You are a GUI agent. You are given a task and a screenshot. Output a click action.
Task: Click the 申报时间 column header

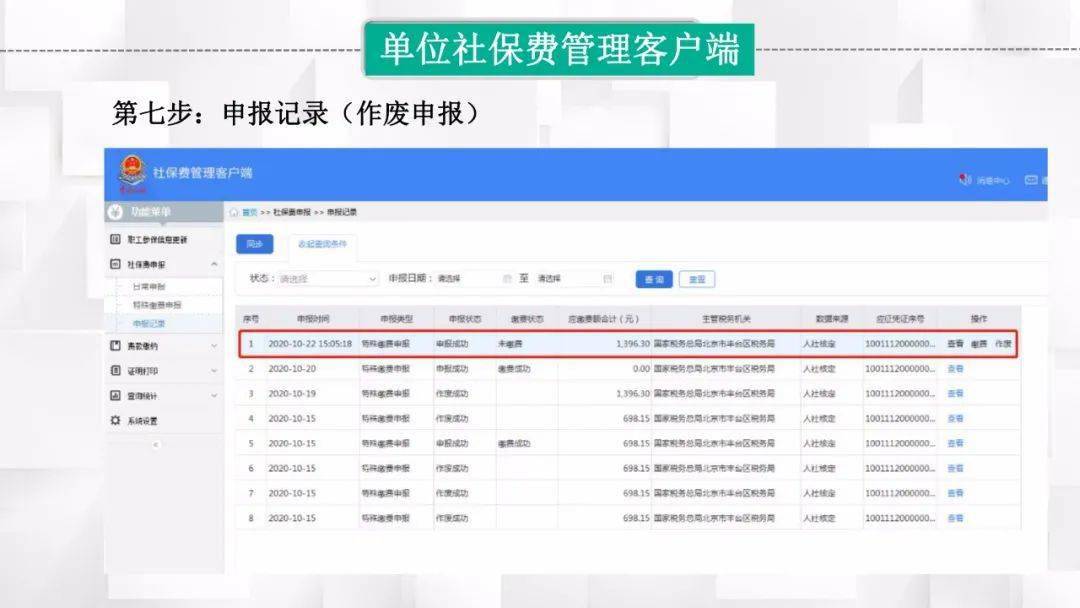tap(313, 319)
